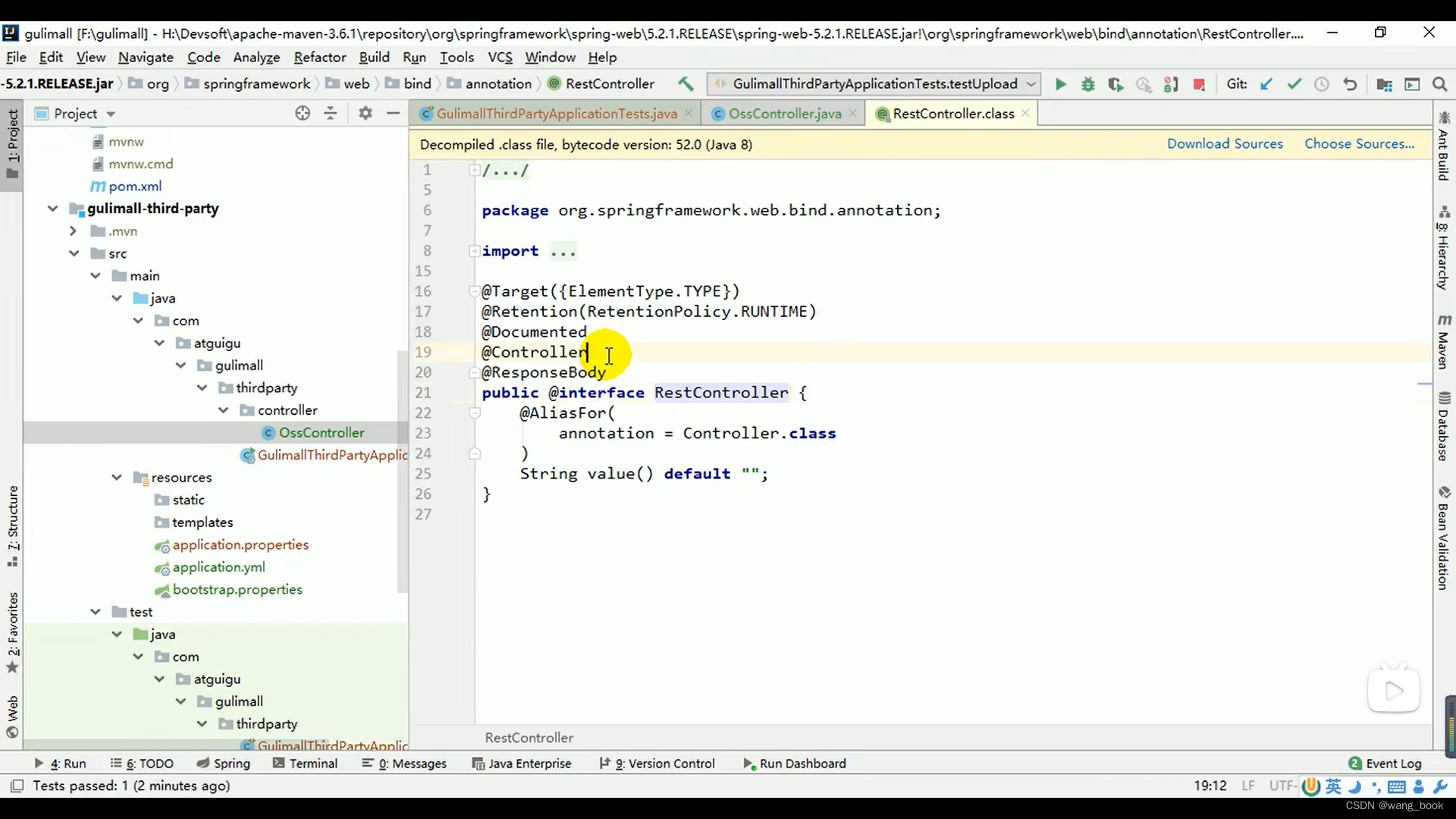The image size is (1456, 819).
Task: Commit changes with green checkmark icon
Action: click(x=1294, y=84)
